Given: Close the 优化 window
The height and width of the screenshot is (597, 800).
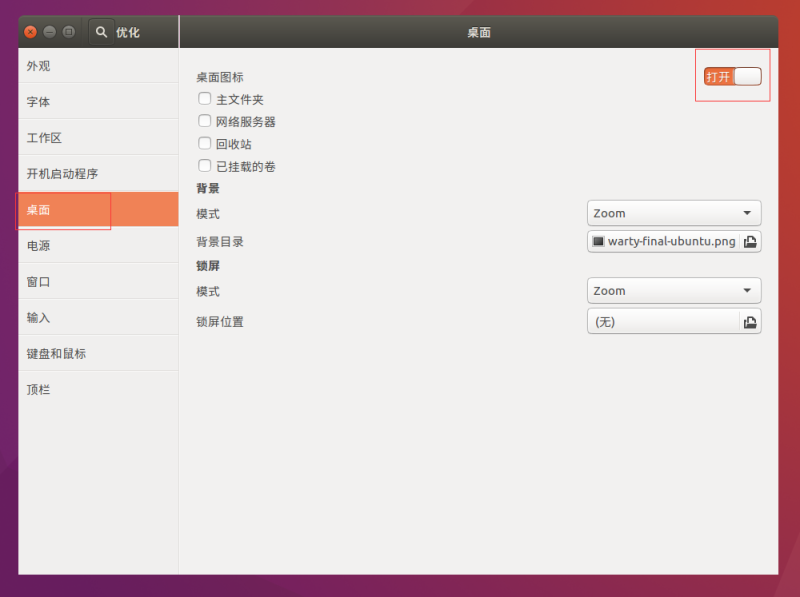Looking at the screenshot, I should (31, 32).
